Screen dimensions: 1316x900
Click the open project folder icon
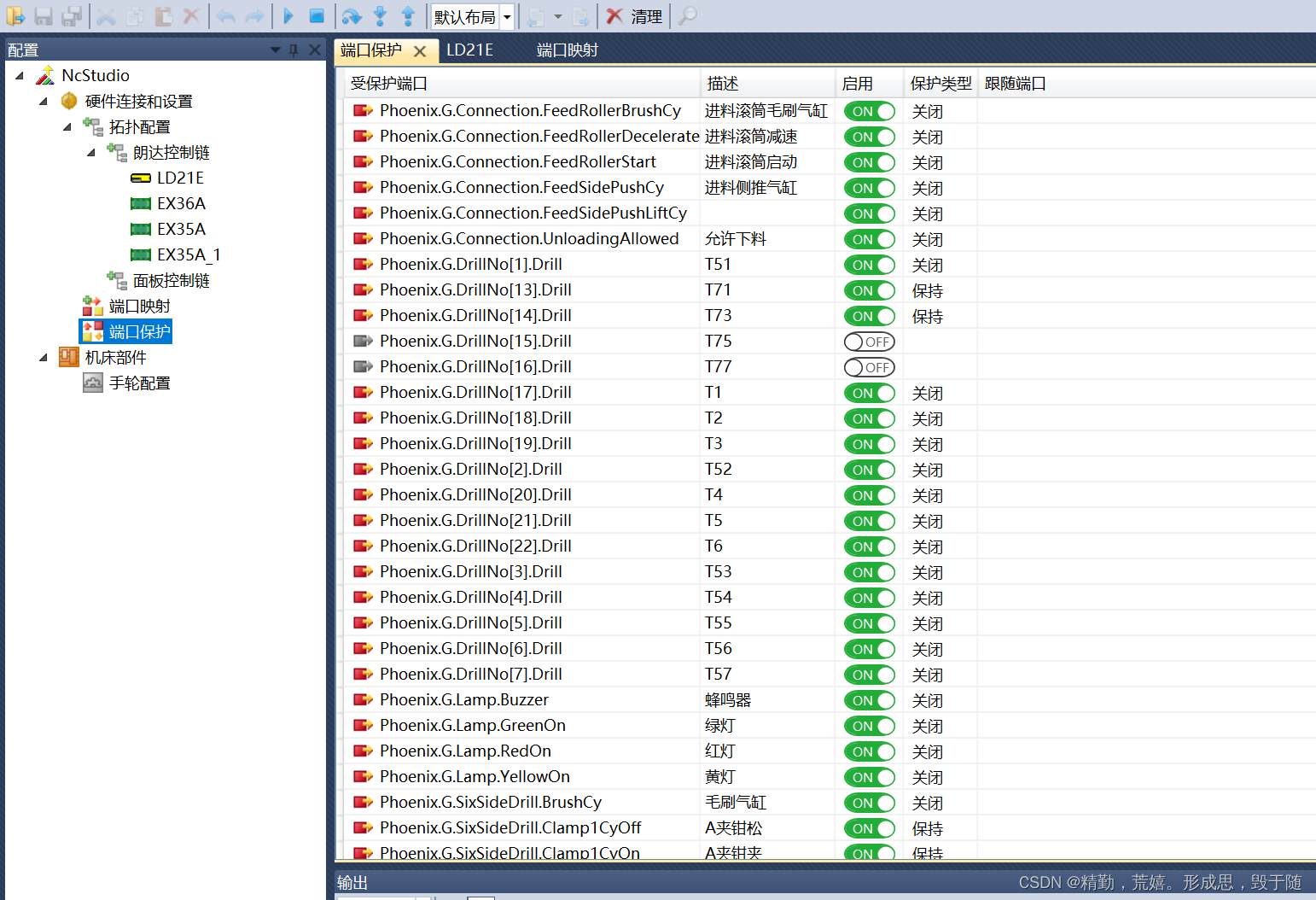(x=15, y=15)
